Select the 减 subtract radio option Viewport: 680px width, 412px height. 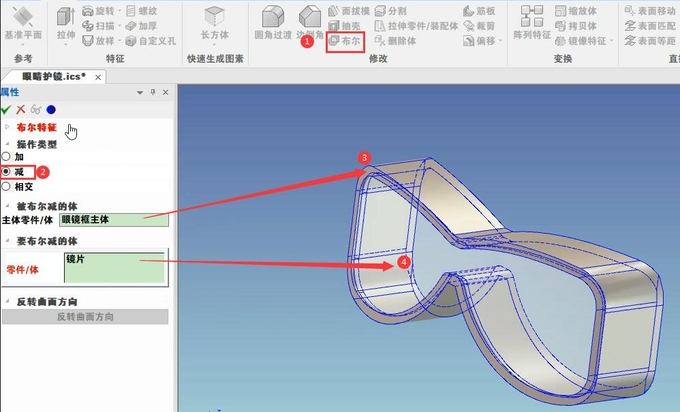(x=6, y=172)
